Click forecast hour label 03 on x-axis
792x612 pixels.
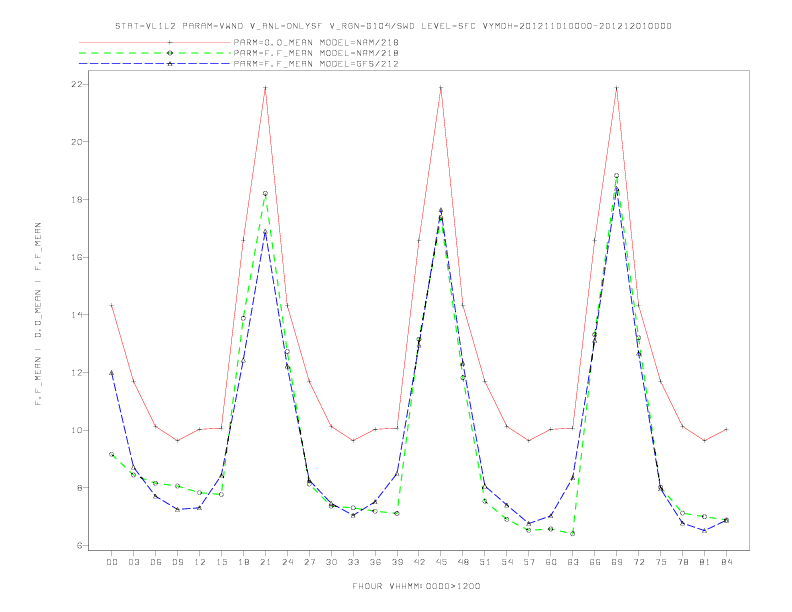[x=133, y=562]
